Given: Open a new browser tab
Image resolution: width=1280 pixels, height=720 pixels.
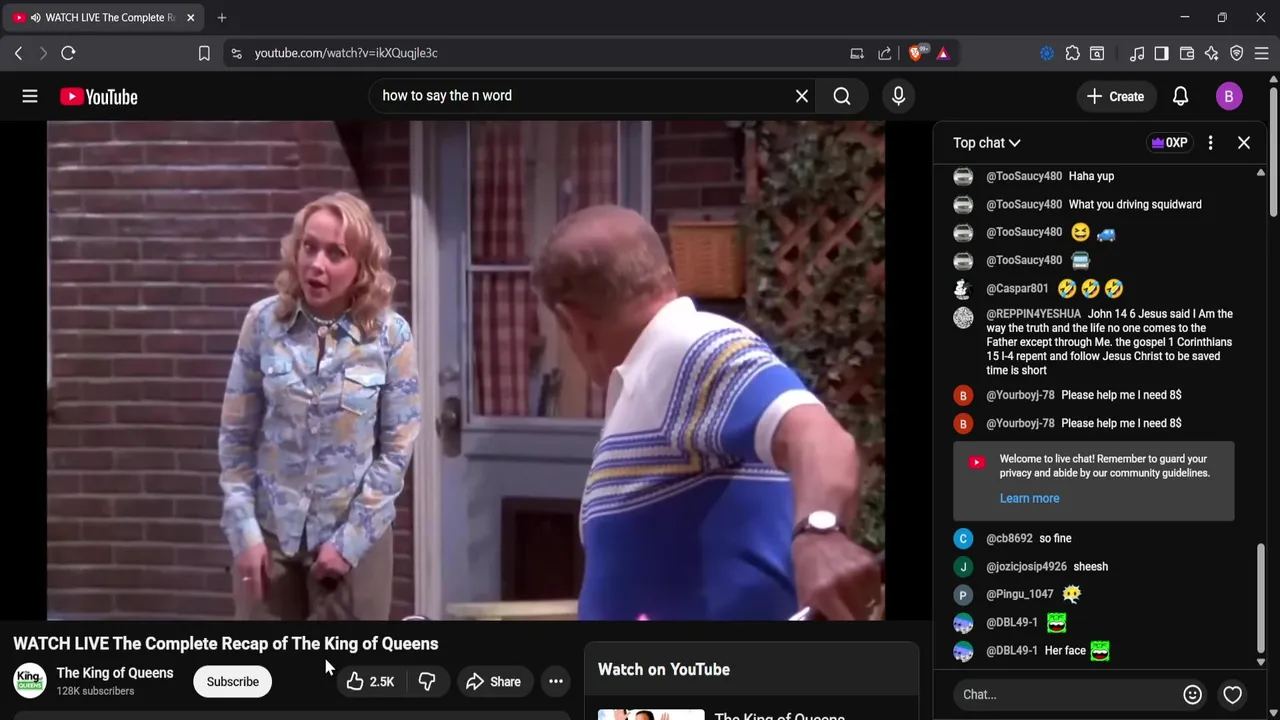Looking at the screenshot, I should click(x=222, y=17).
